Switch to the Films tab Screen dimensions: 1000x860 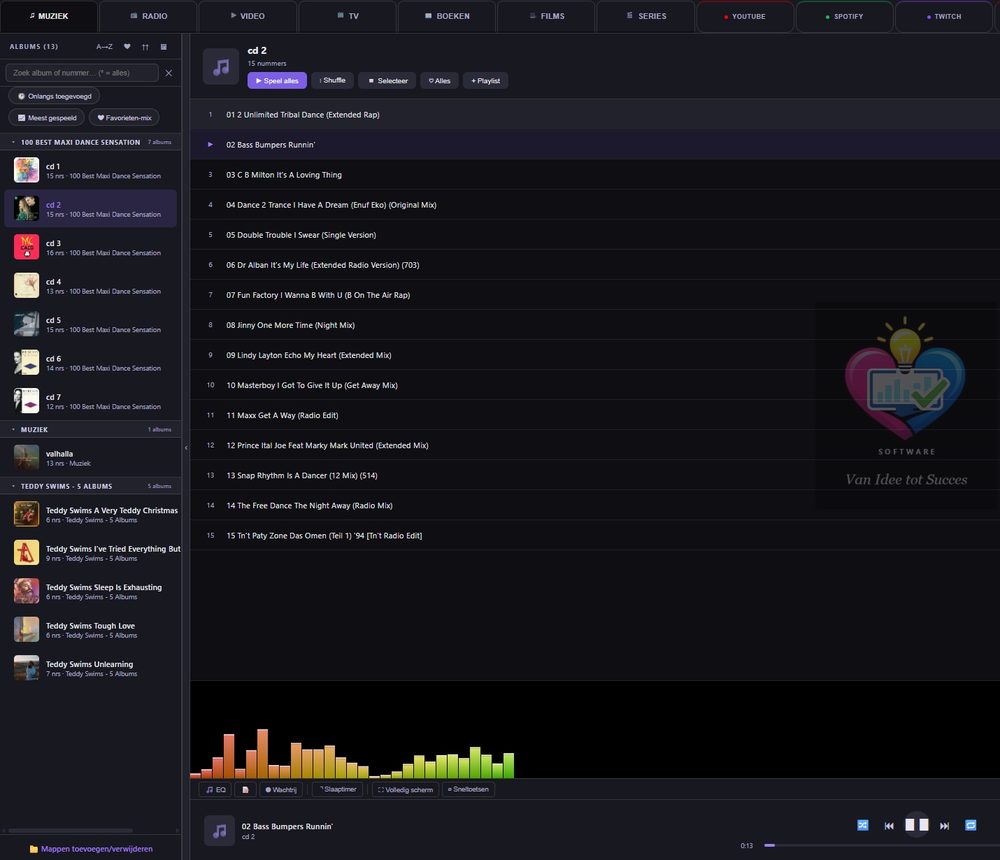[547, 16]
